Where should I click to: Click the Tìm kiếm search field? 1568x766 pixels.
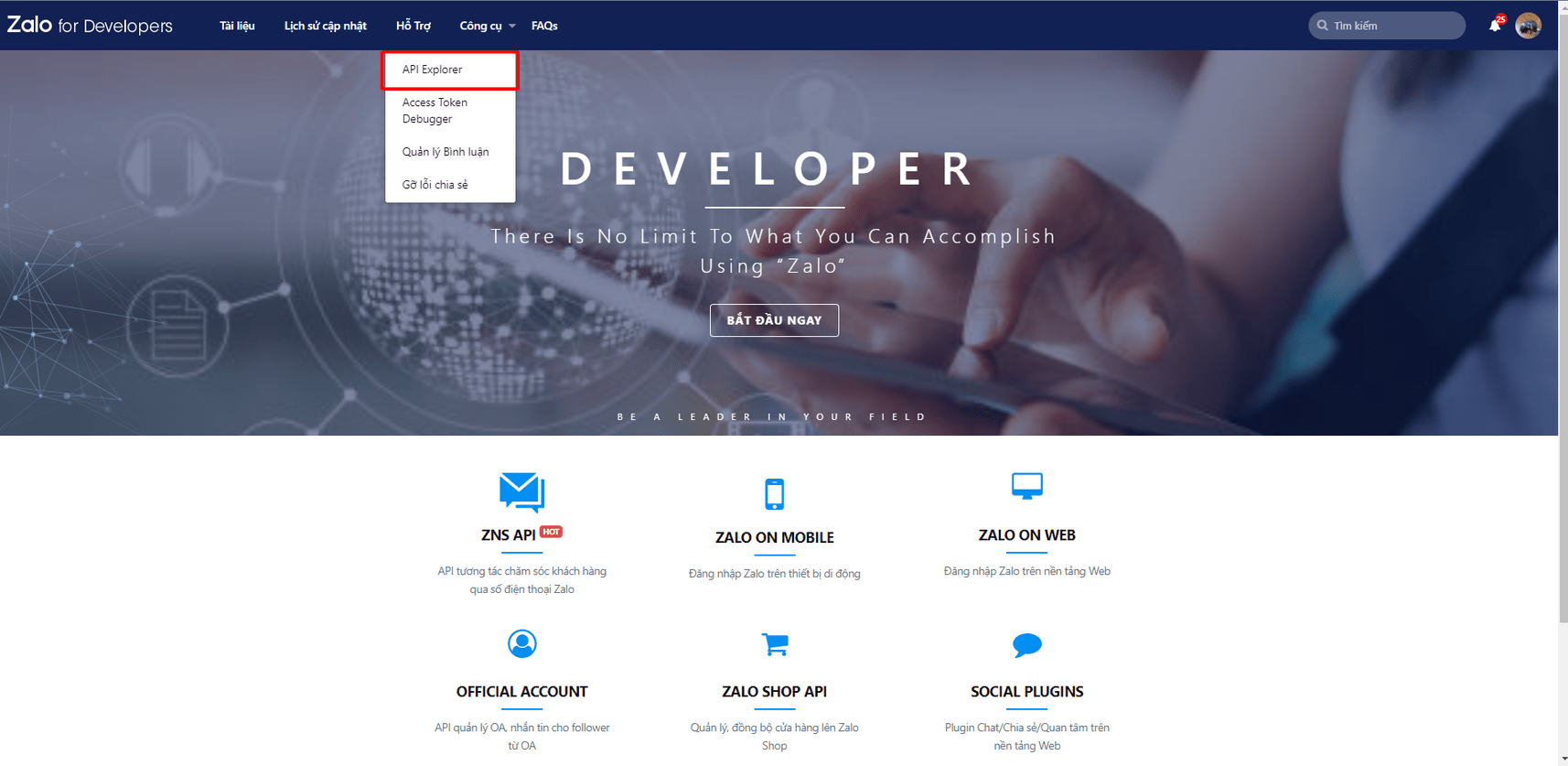(x=1387, y=26)
